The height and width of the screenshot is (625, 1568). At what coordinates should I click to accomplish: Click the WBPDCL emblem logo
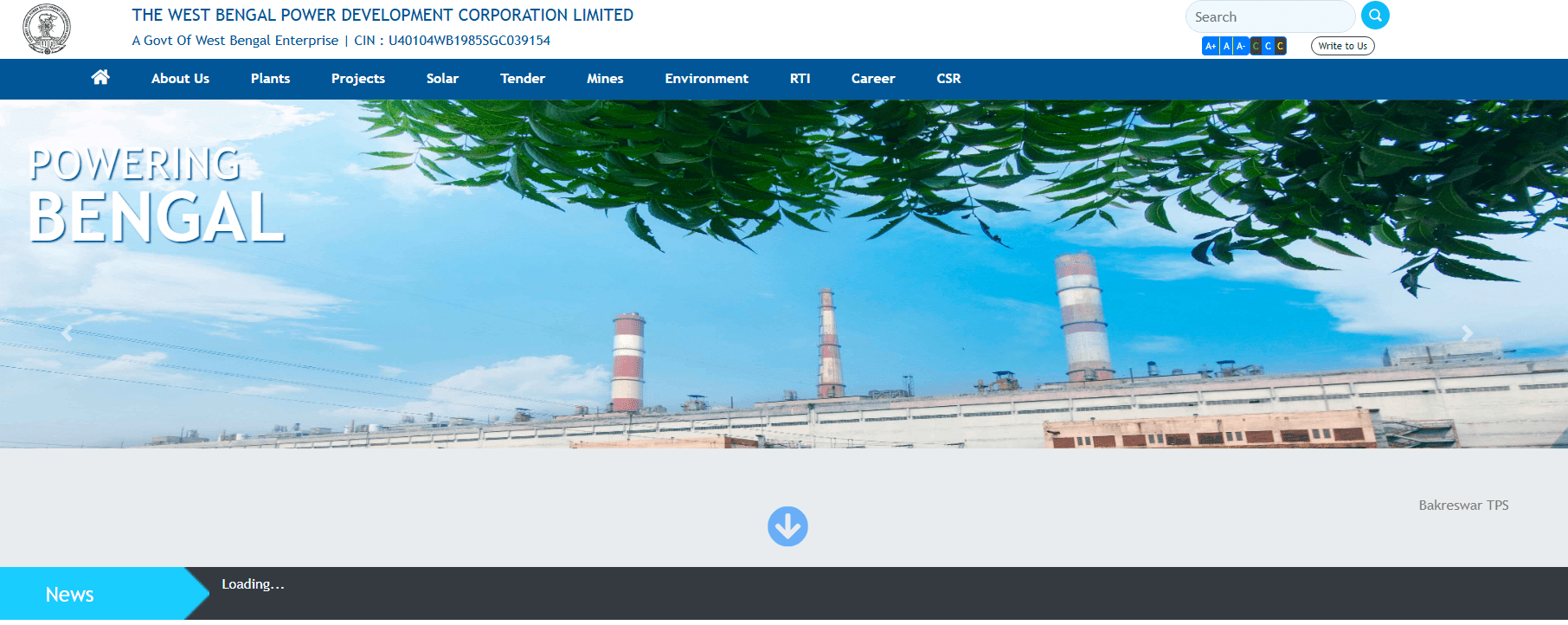47,29
